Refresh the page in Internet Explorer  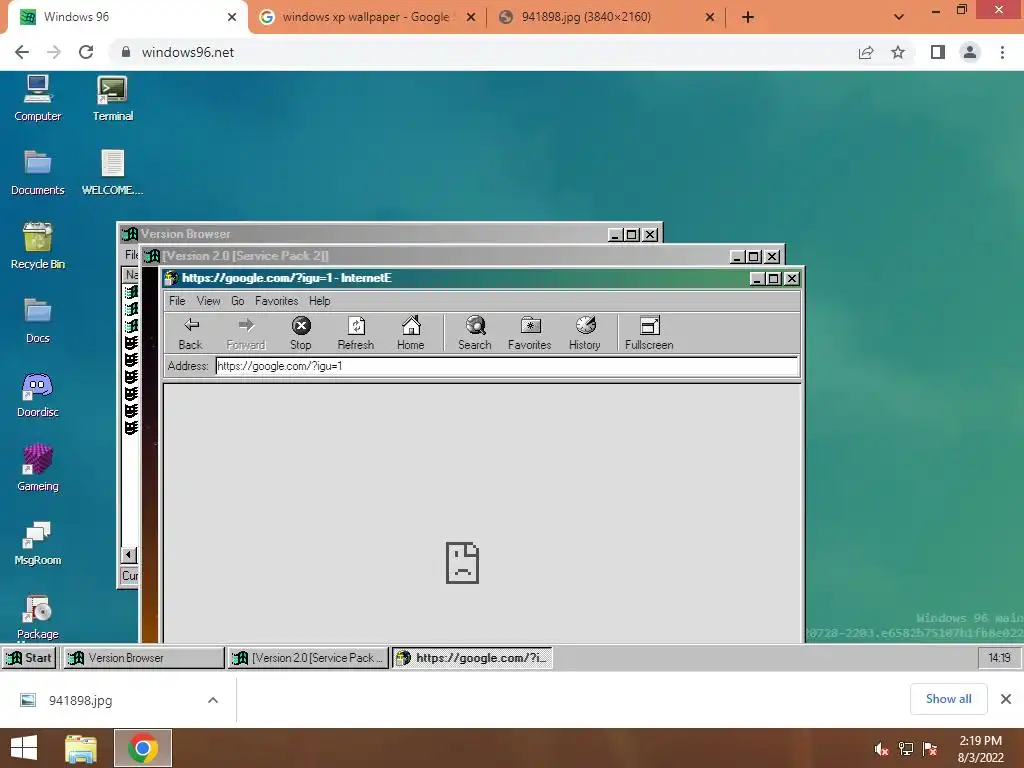pos(356,334)
